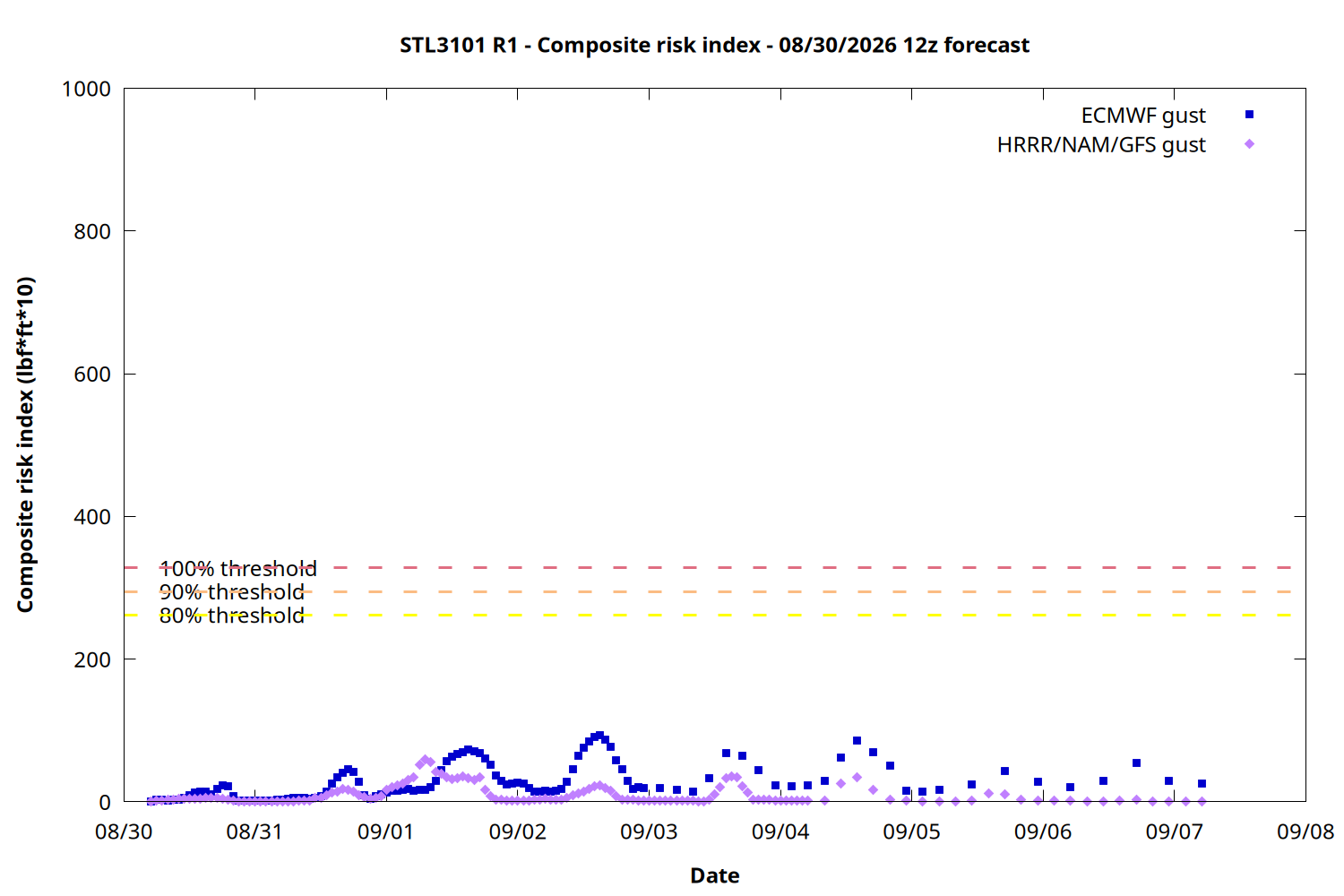
Task: Click the 90% threshold label
Action: (232, 592)
